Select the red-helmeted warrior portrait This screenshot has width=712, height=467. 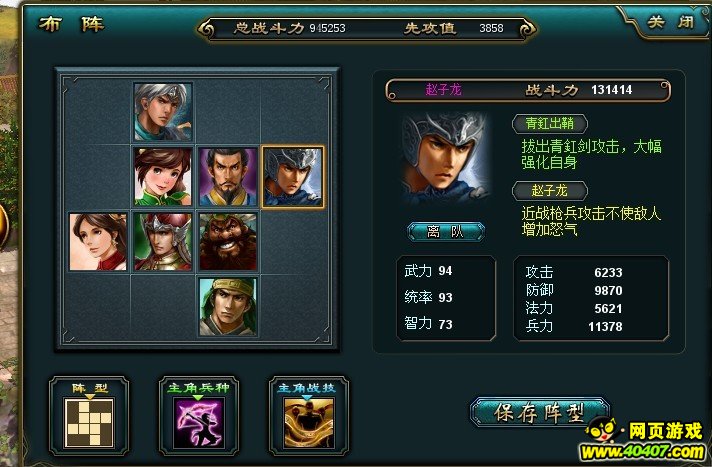(x=163, y=242)
